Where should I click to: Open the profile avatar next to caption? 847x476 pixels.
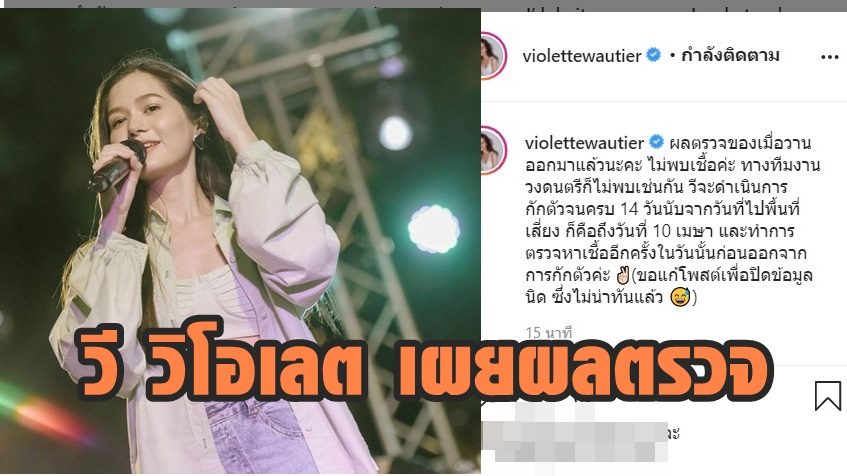point(493,150)
